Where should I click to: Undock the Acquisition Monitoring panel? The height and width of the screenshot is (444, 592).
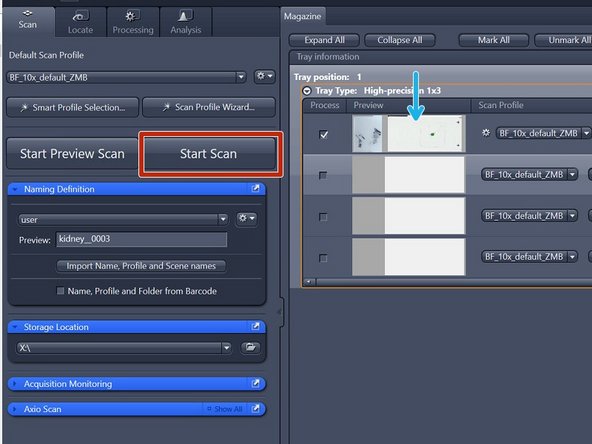click(256, 383)
